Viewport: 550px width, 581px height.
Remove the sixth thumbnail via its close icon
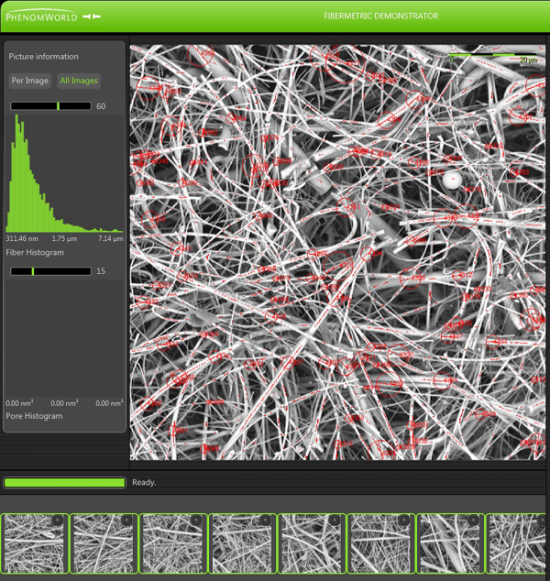pos(404,520)
